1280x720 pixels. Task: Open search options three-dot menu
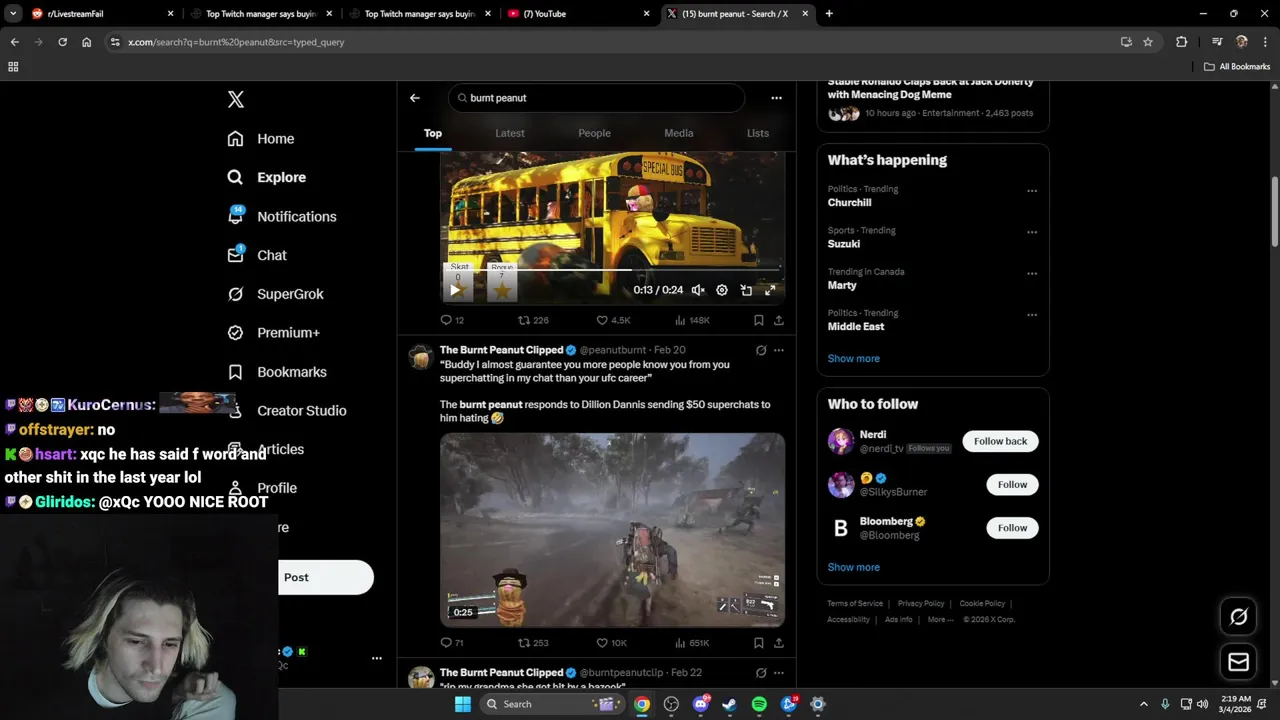(x=776, y=98)
